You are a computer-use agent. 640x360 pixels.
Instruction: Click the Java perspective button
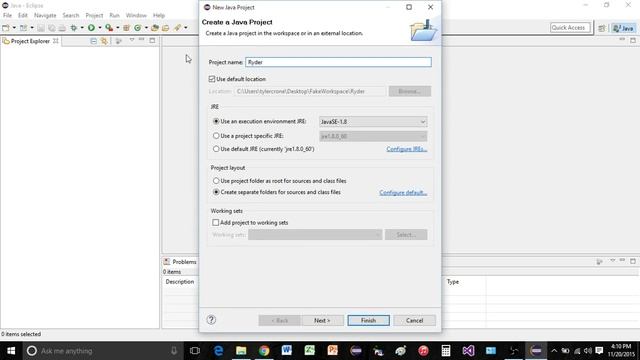pyautogui.click(x=623, y=28)
